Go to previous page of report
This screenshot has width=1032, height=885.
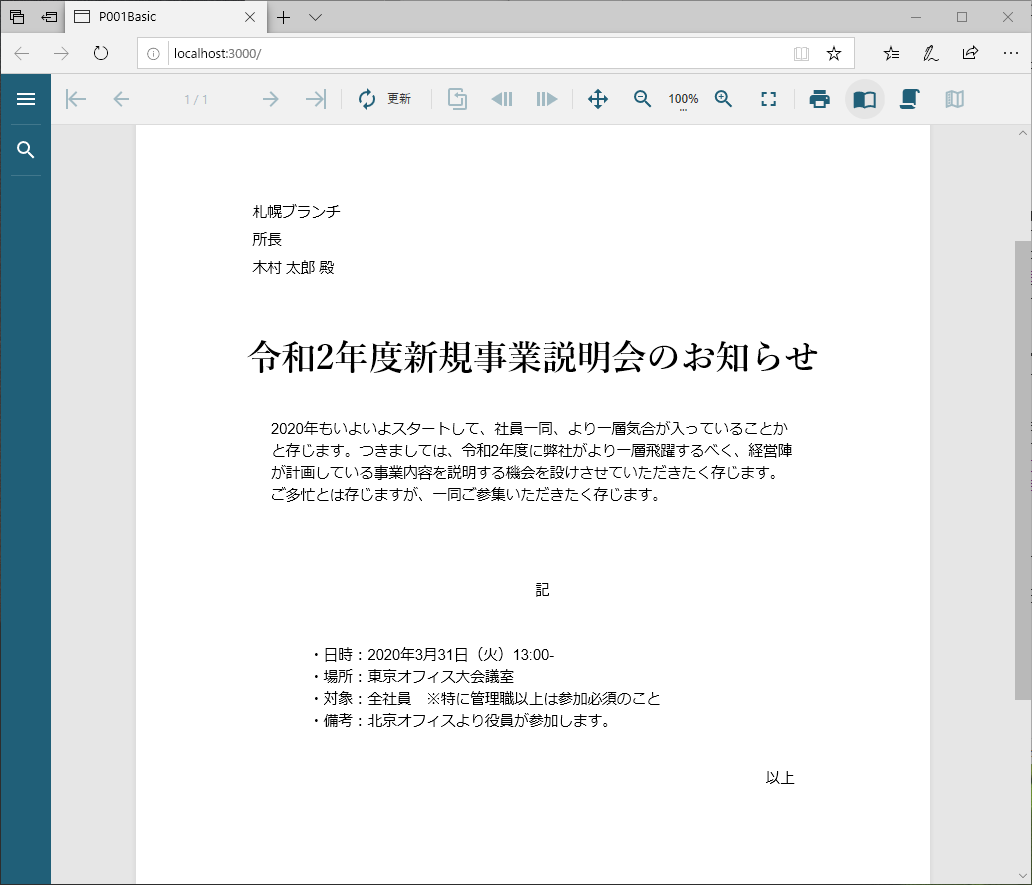pos(121,99)
